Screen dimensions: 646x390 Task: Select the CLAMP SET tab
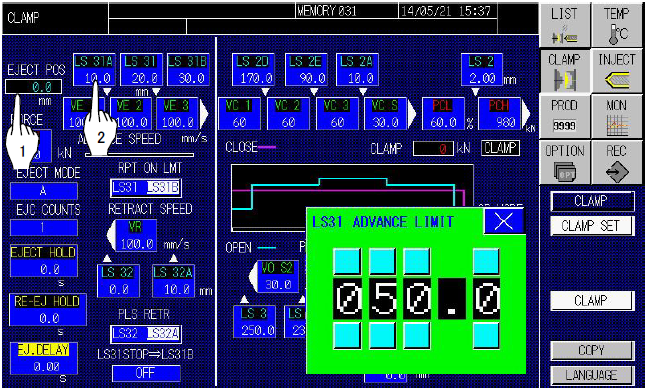[592, 226]
